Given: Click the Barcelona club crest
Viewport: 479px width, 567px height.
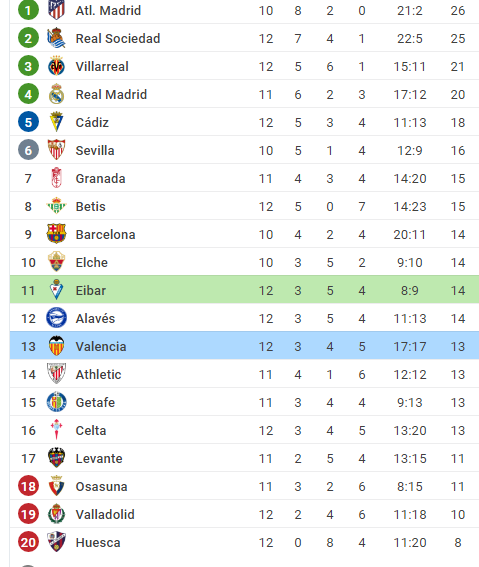Looking at the screenshot, I should pyautogui.click(x=56, y=234).
